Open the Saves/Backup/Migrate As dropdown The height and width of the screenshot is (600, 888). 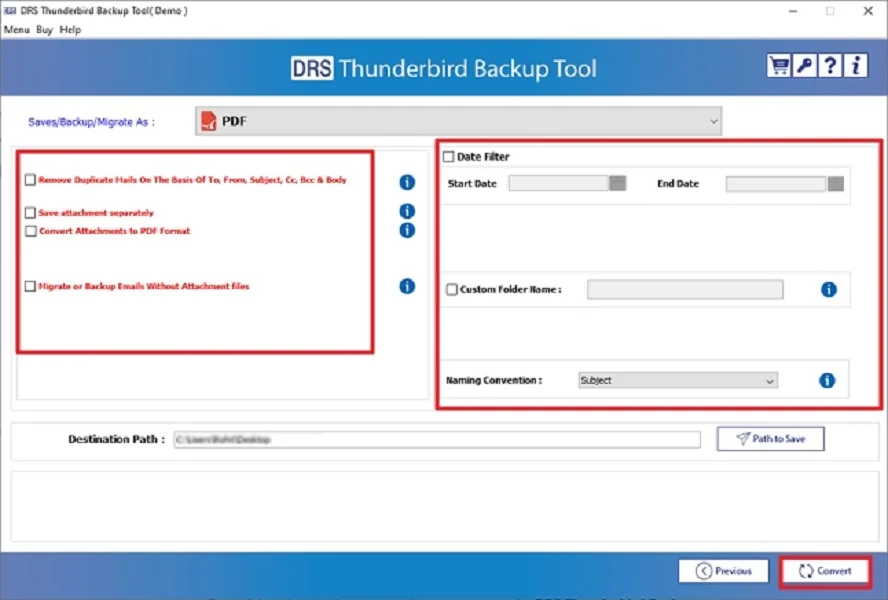pyautogui.click(x=713, y=120)
